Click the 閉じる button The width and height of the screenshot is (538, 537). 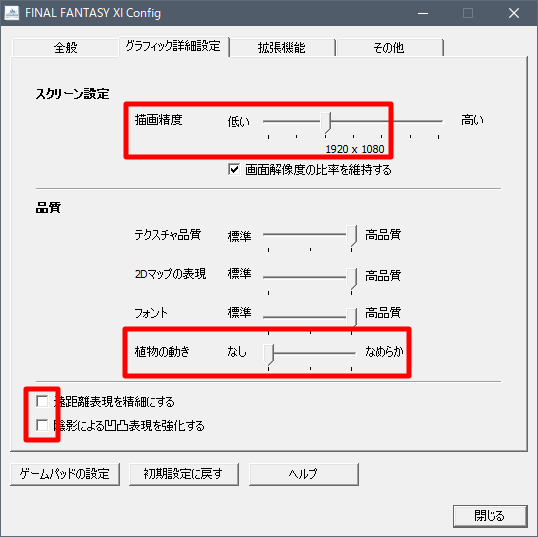click(490, 516)
